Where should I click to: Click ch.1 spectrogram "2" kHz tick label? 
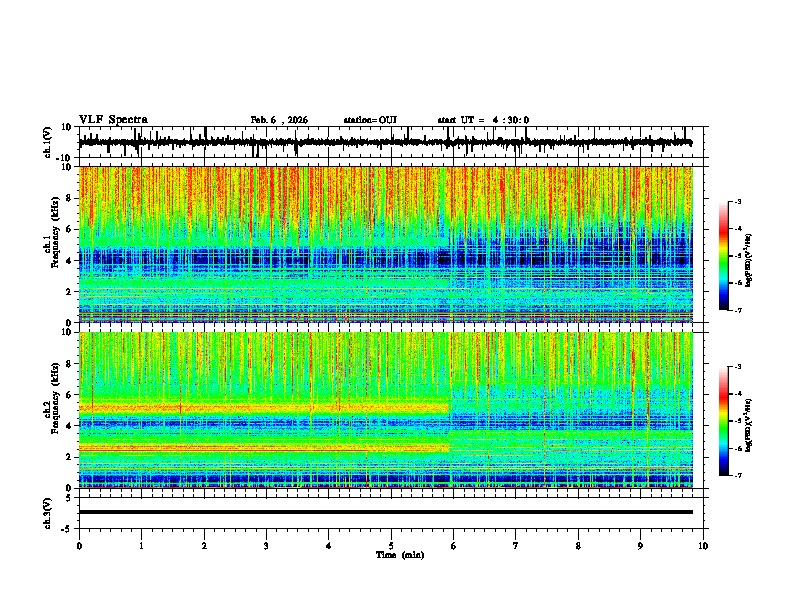click(70, 292)
